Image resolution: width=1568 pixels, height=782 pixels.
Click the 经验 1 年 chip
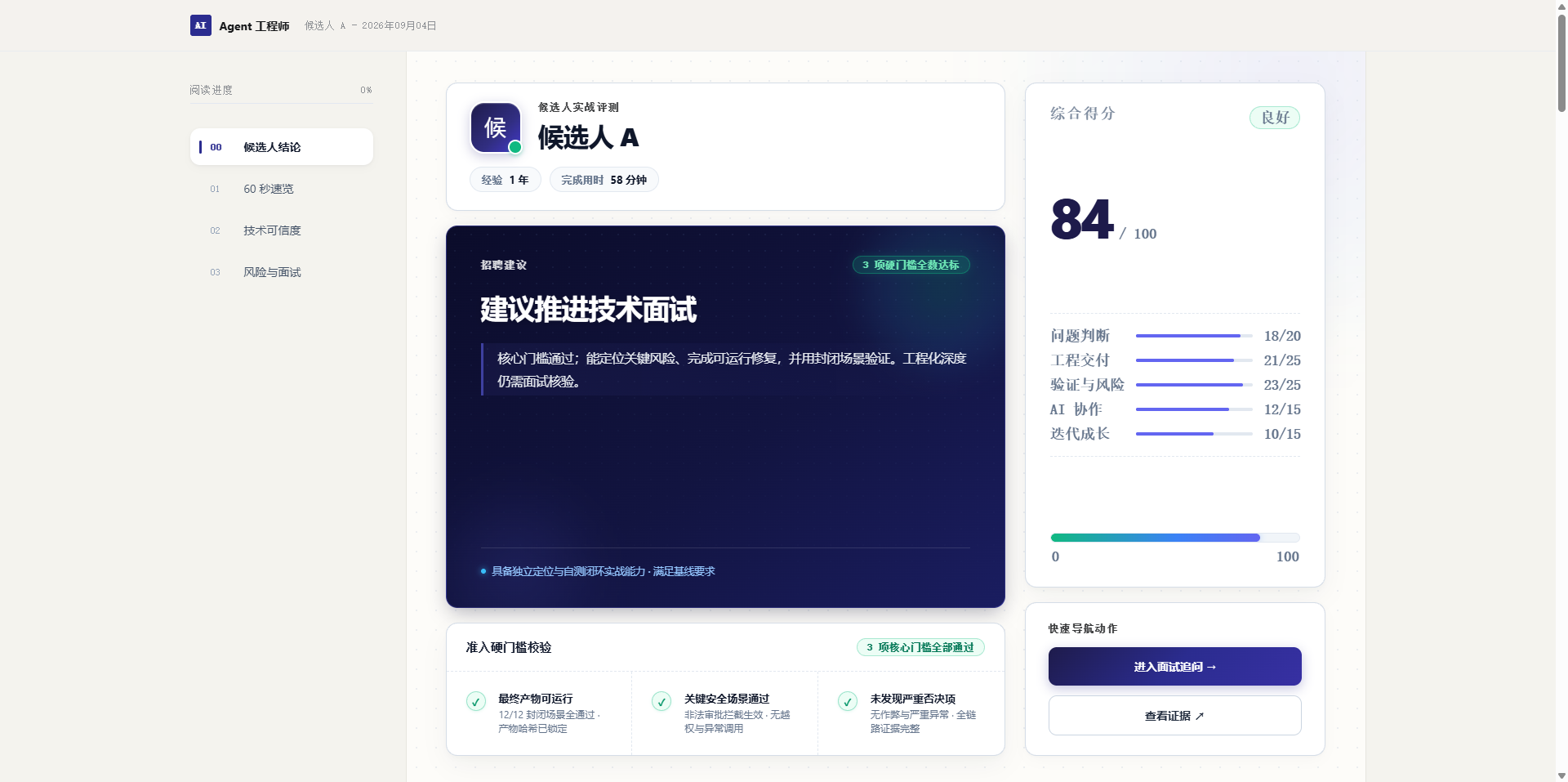(x=506, y=180)
